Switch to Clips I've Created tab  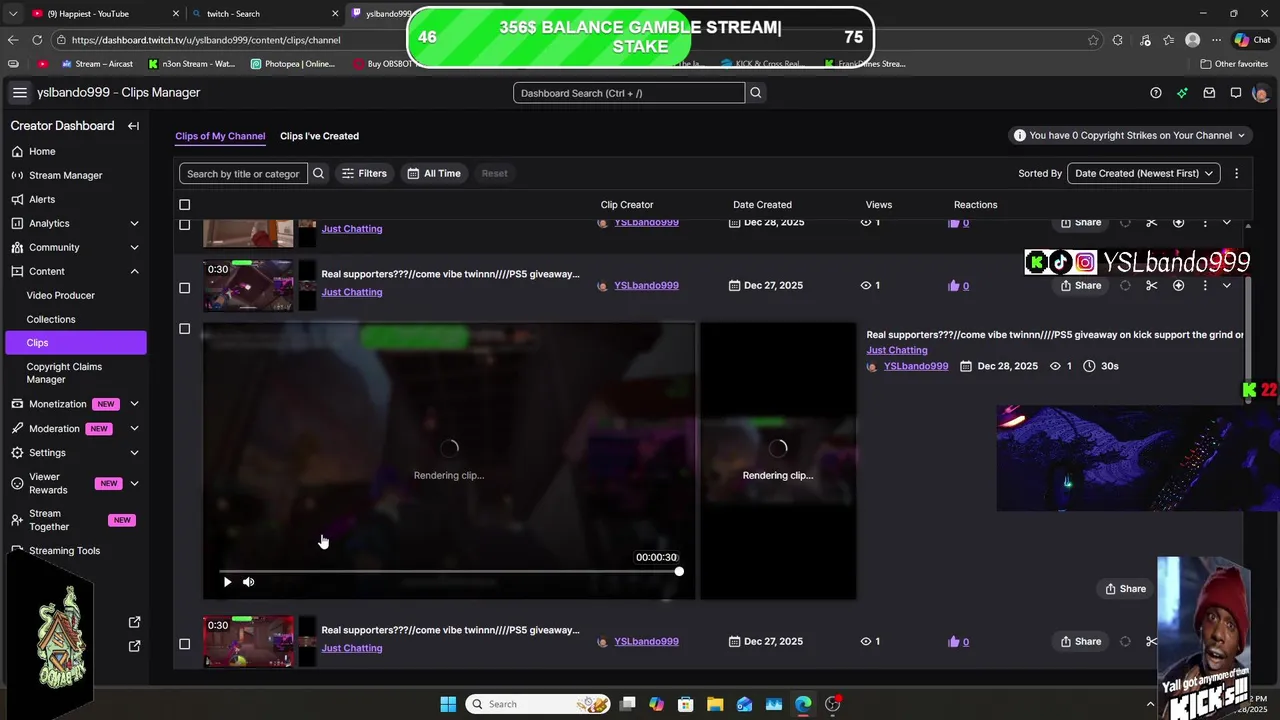[x=319, y=136]
